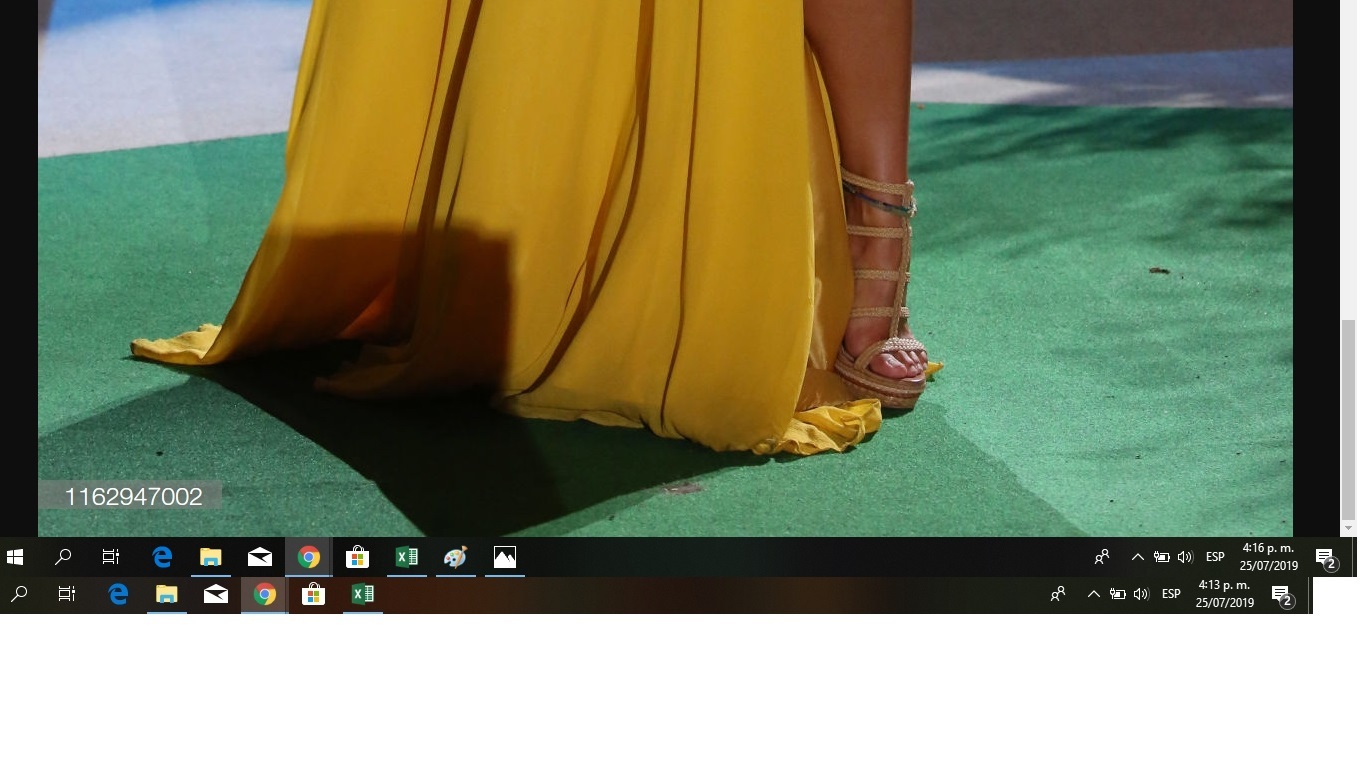Switch to Chrome in the upper taskbar
The height and width of the screenshot is (768, 1366).
pyautogui.click(x=309, y=557)
